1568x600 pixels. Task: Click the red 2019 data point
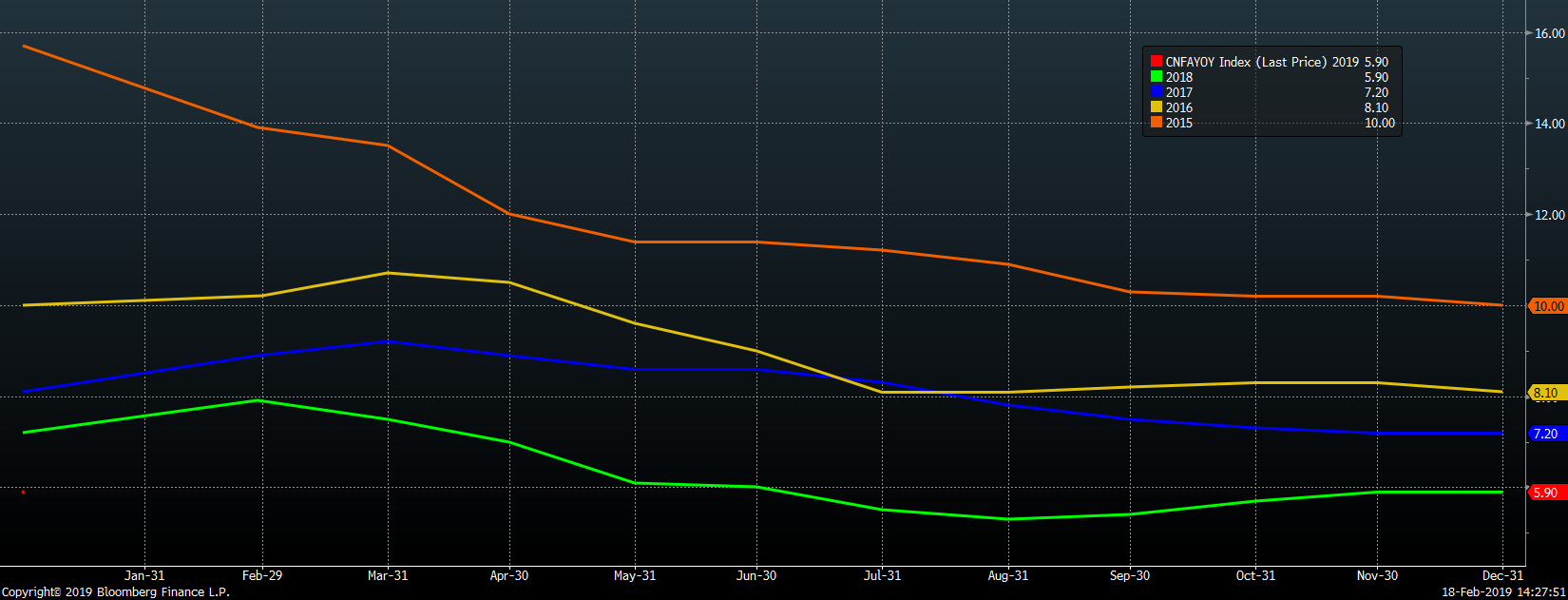coord(23,492)
